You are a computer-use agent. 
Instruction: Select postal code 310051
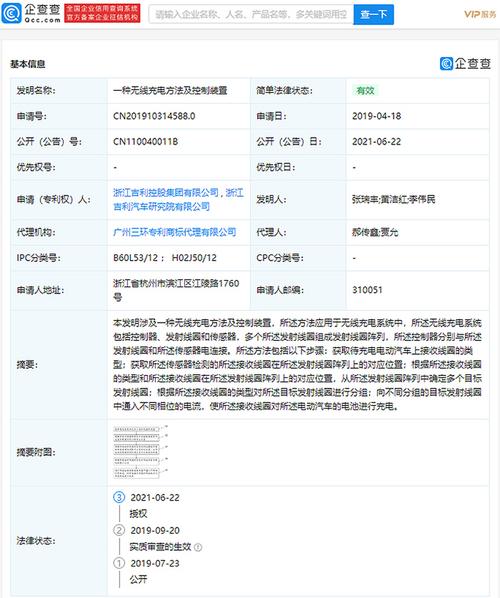coord(367,290)
